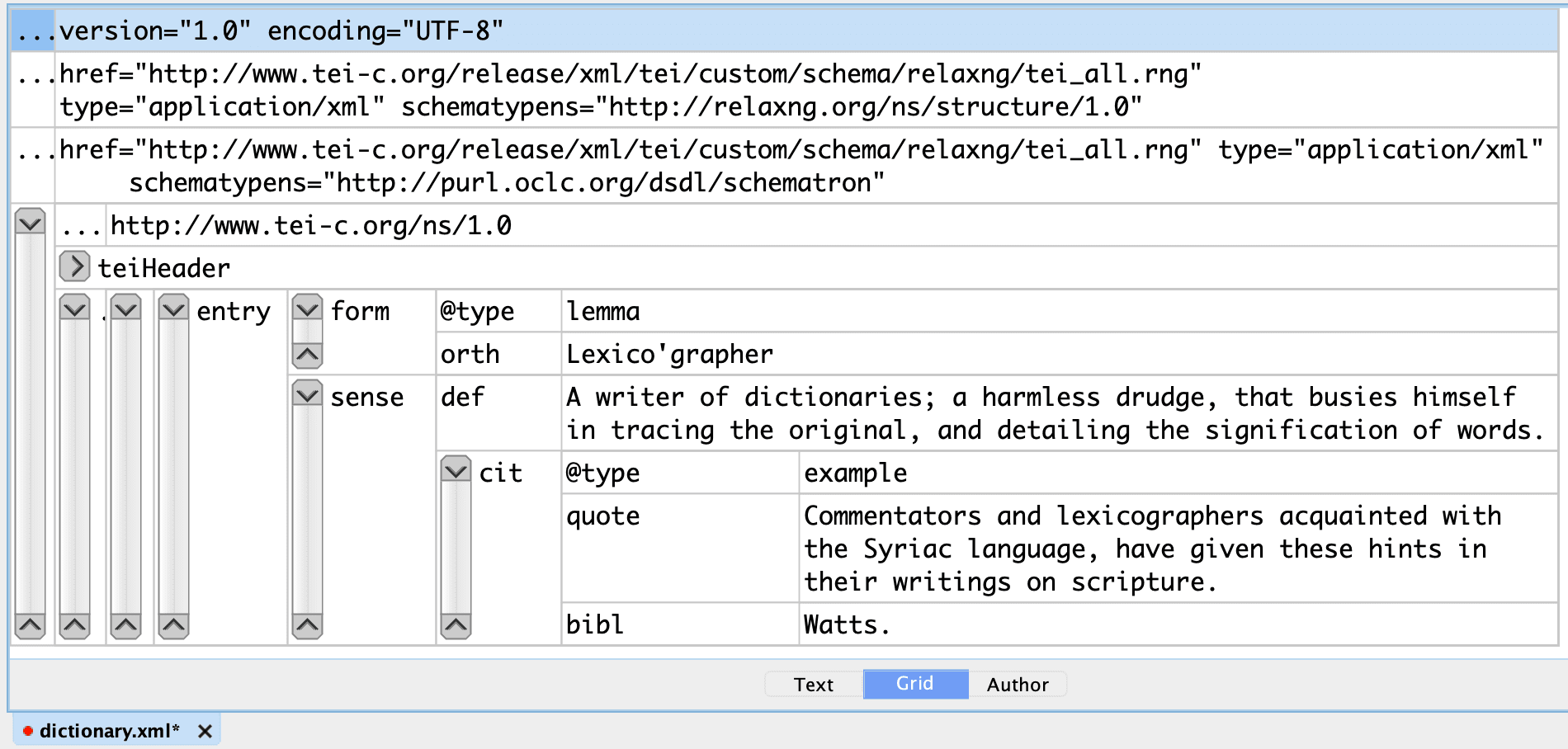Close the dictionary.xml tab
The height and width of the screenshot is (749, 1568).
[205, 731]
